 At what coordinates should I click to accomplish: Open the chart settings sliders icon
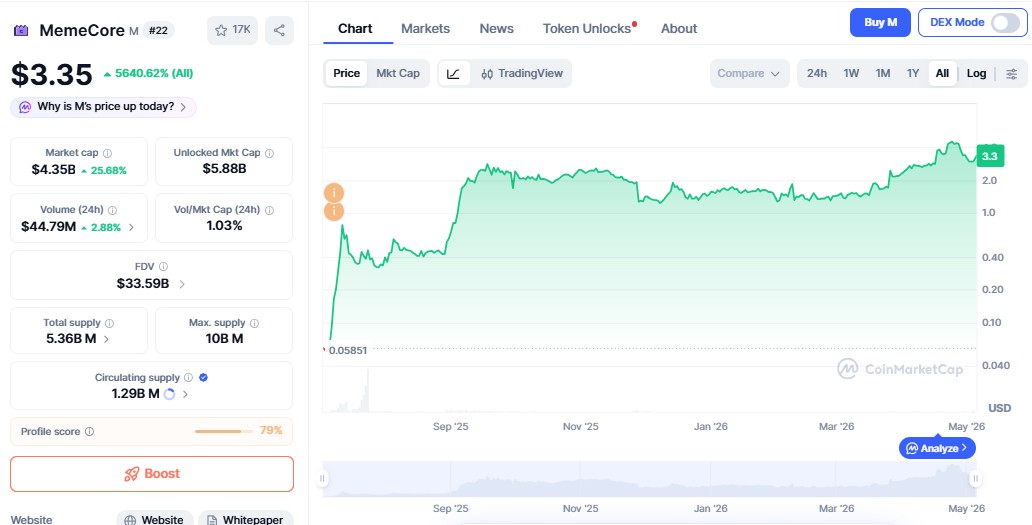coord(1012,74)
